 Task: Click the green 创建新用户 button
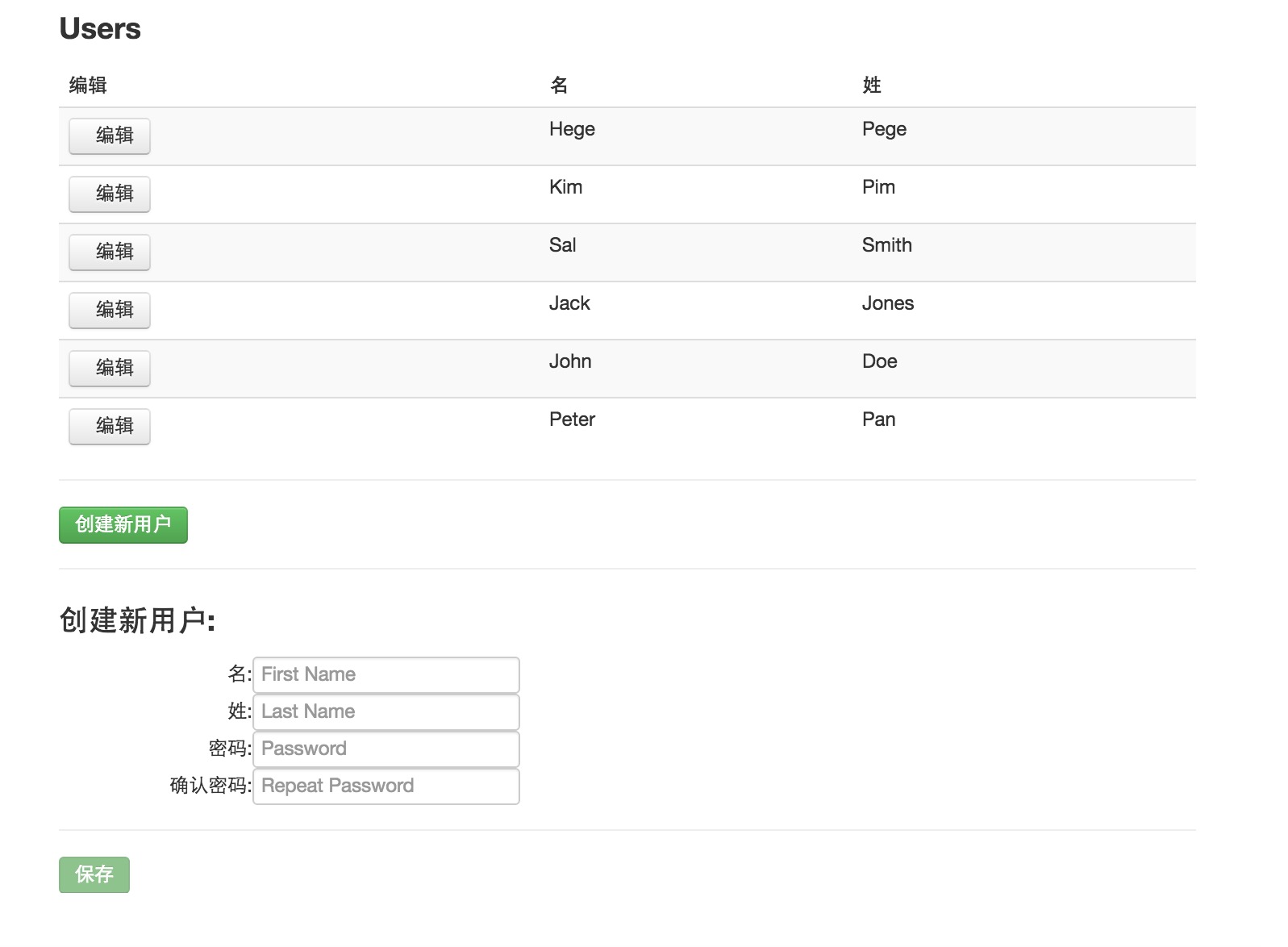[123, 525]
